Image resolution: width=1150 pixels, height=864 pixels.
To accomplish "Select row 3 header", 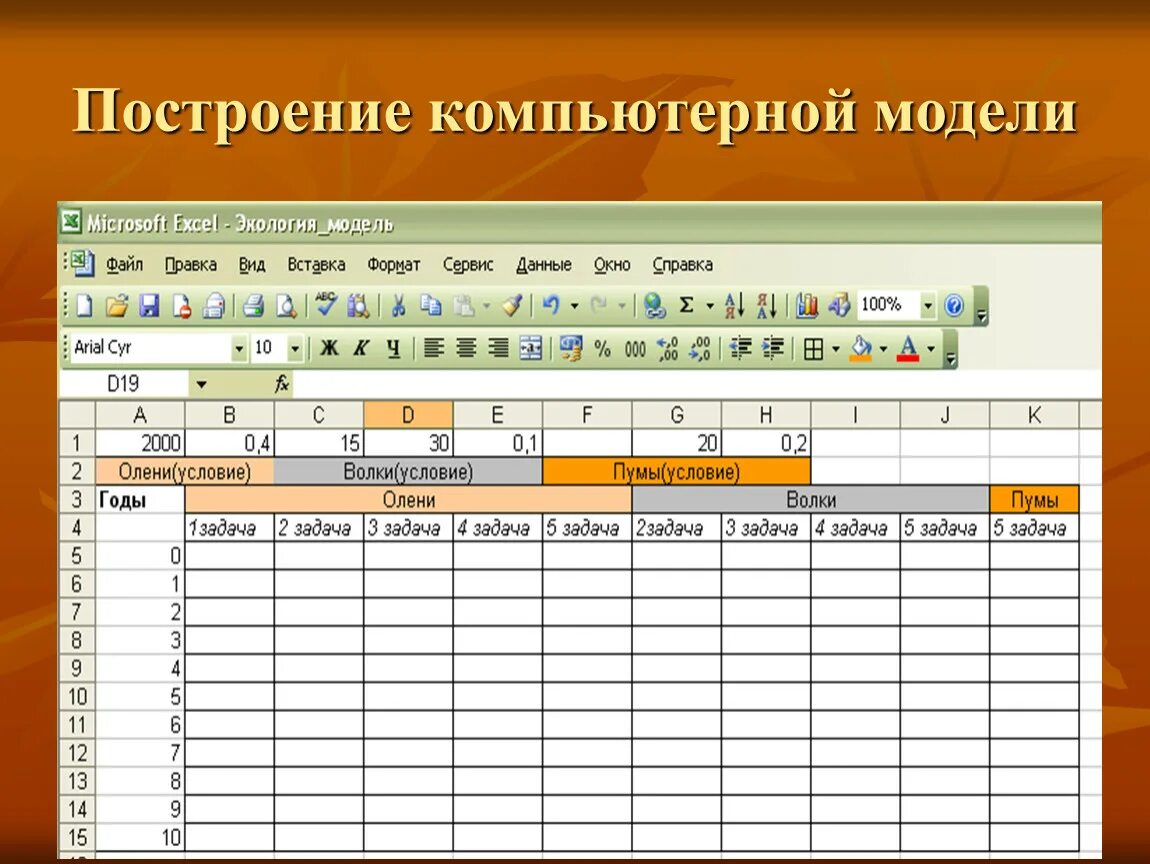I will [77, 500].
